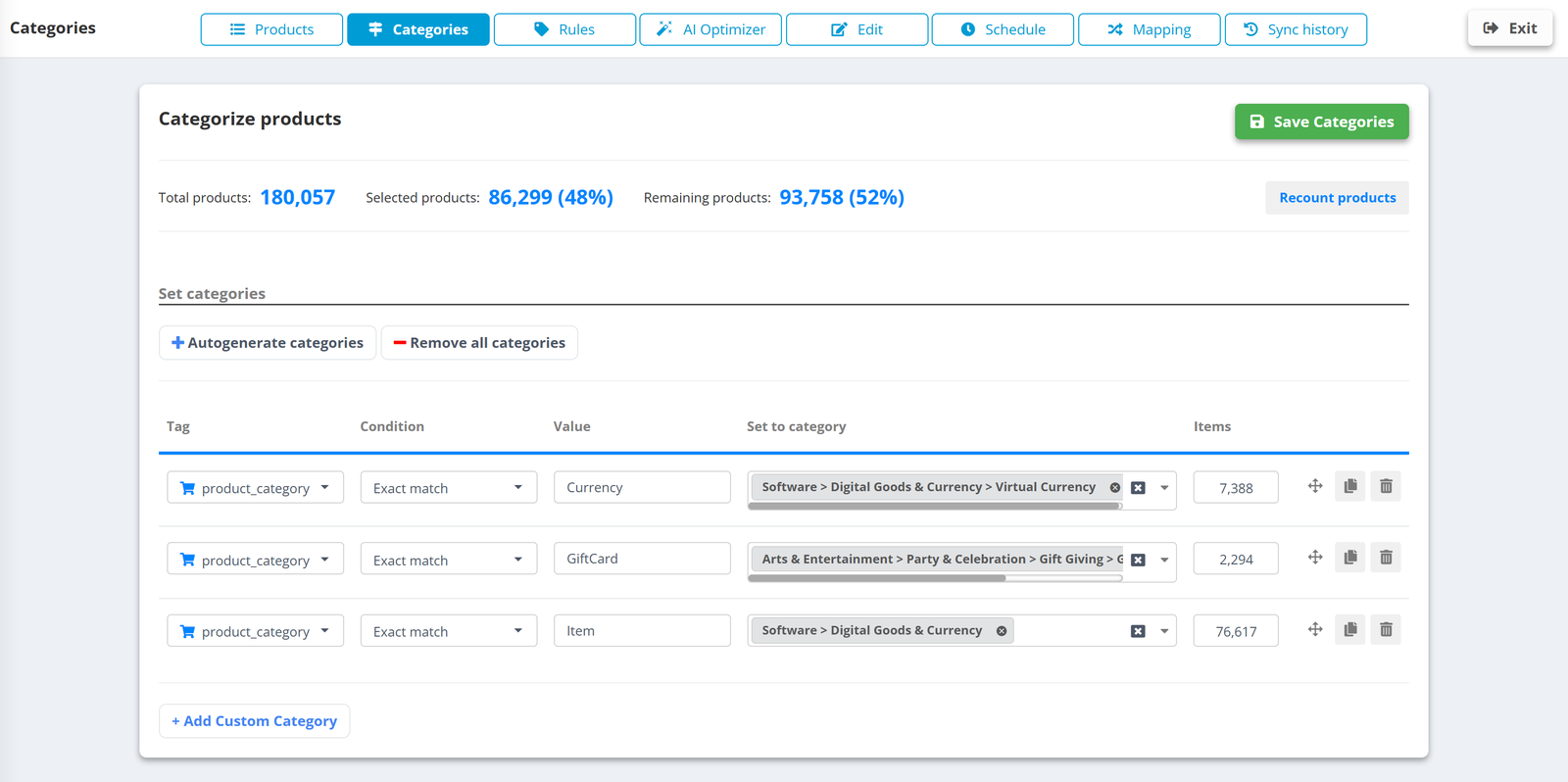This screenshot has height=782, width=1568.
Task: Click the Value field containing GiftCard
Action: pyautogui.click(x=642, y=559)
